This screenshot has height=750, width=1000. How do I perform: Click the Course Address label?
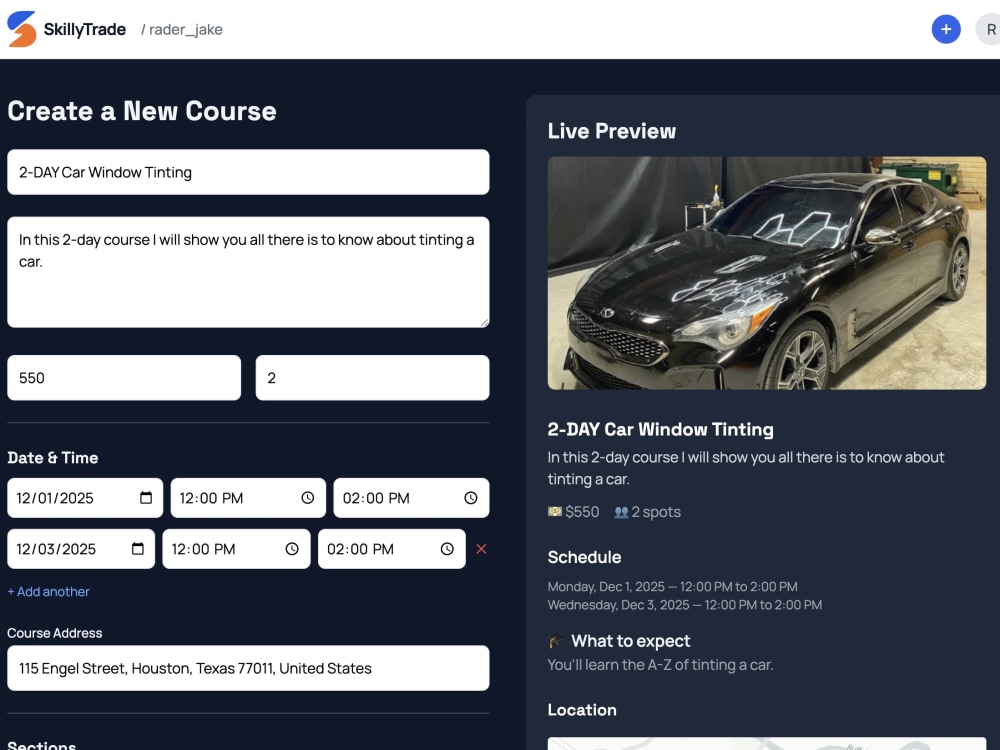click(55, 633)
